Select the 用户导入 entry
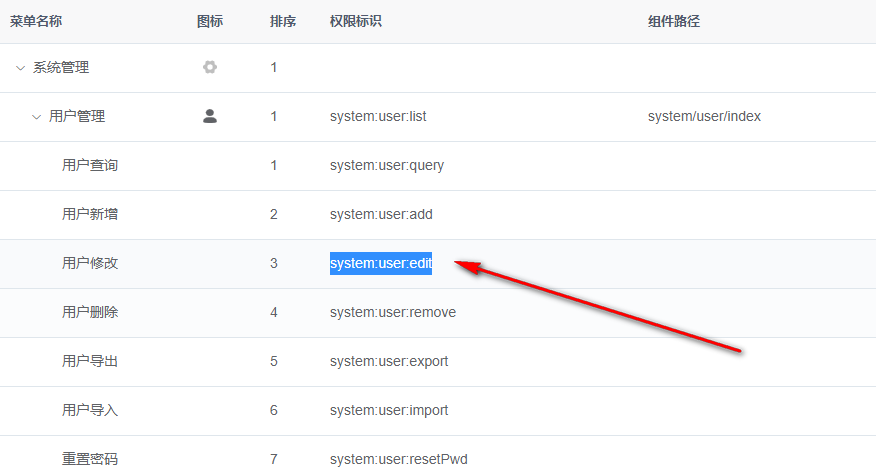Viewport: 876px width, 474px height. point(438,411)
